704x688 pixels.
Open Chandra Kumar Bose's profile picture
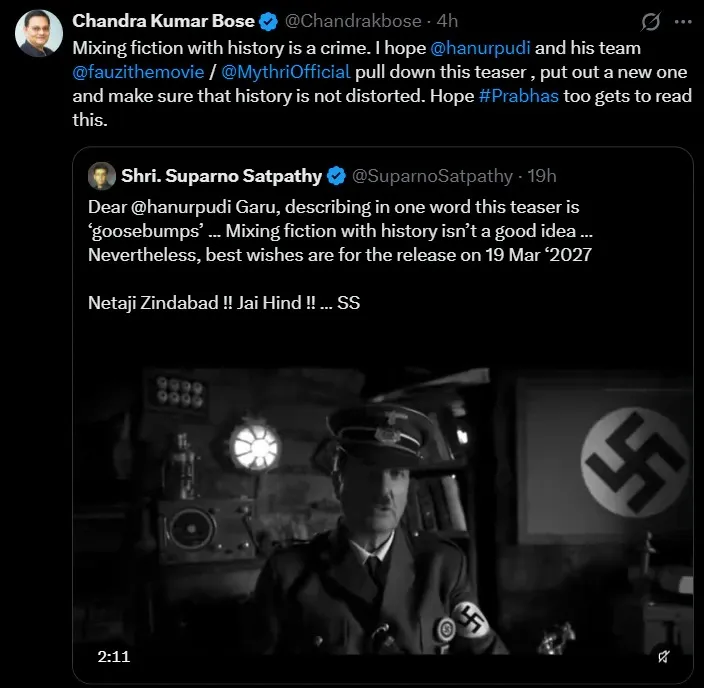[x=39, y=33]
